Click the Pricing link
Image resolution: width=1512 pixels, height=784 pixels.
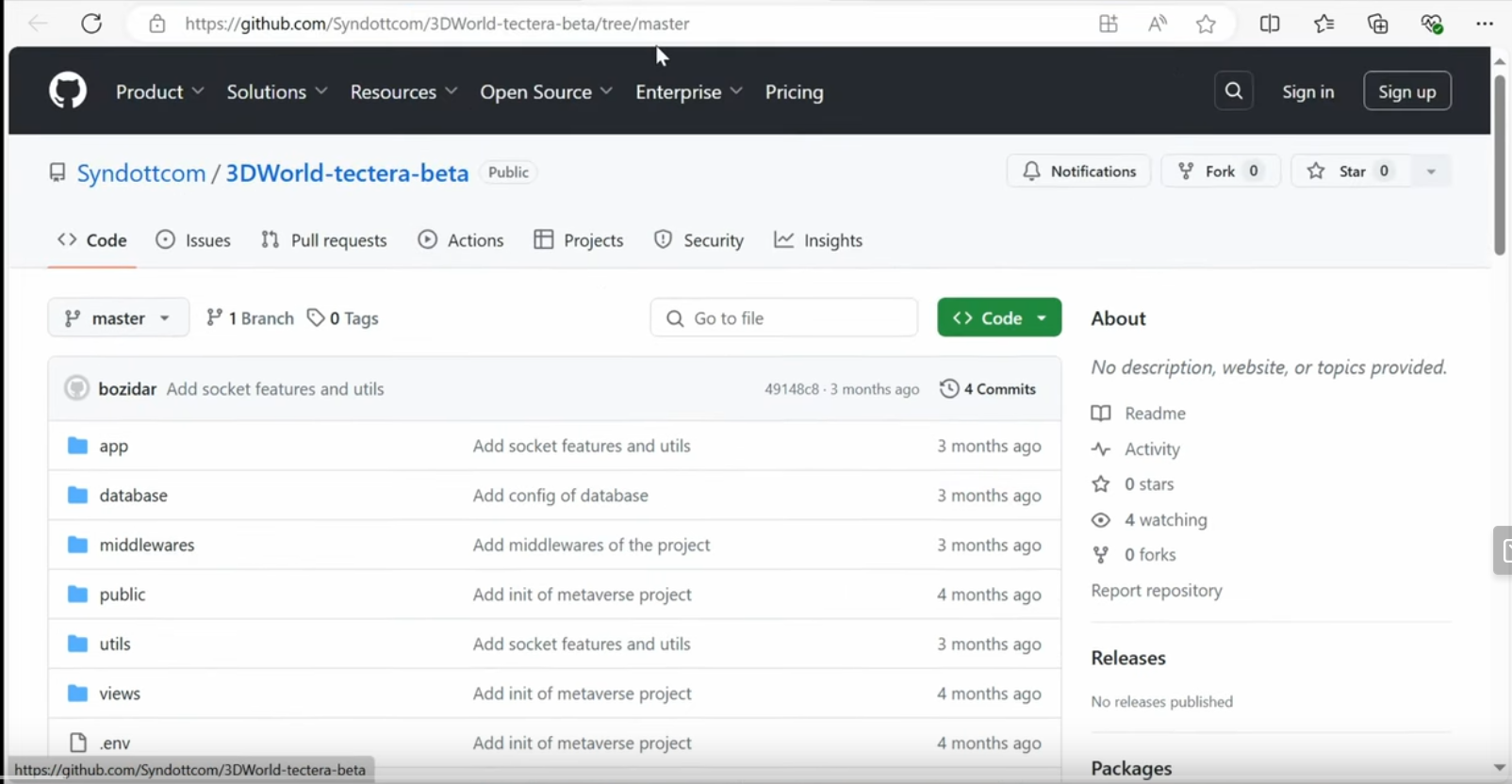pyautogui.click(x=794, y=91)
